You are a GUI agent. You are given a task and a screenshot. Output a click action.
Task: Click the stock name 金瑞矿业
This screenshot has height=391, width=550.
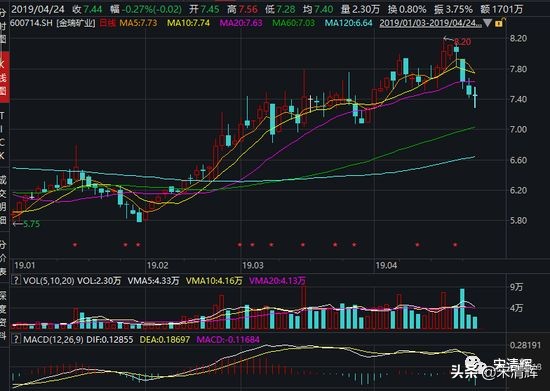point(76,23)
